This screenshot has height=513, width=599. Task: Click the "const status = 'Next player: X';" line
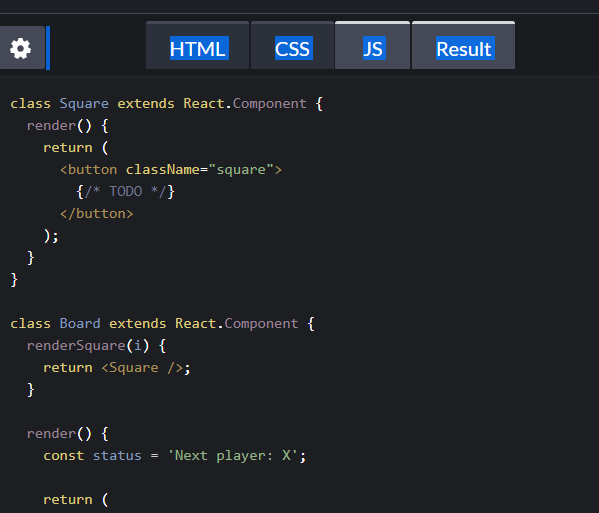click(x=175, y=456)
